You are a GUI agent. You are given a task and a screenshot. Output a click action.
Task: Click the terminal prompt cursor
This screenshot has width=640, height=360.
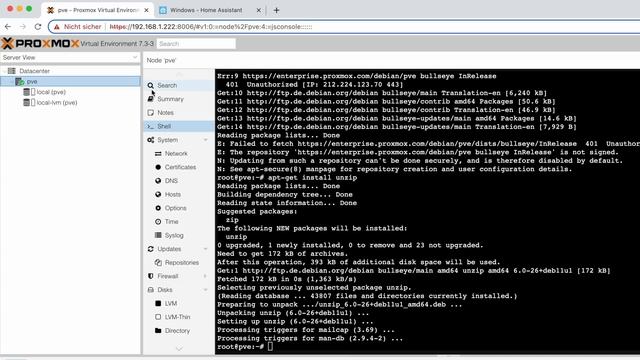tap(270, 347)
